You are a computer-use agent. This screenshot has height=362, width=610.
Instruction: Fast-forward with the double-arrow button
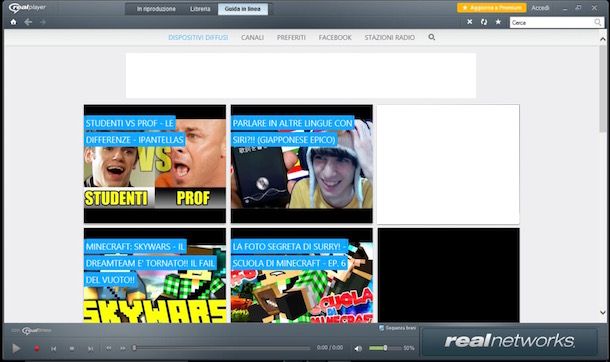(x=123, y=348)
